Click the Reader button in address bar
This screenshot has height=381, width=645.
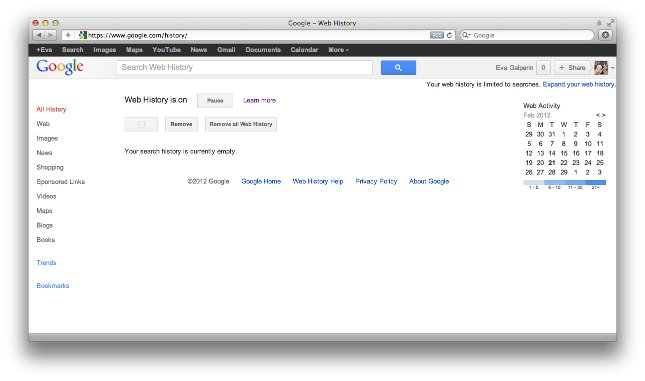[437, 35]
